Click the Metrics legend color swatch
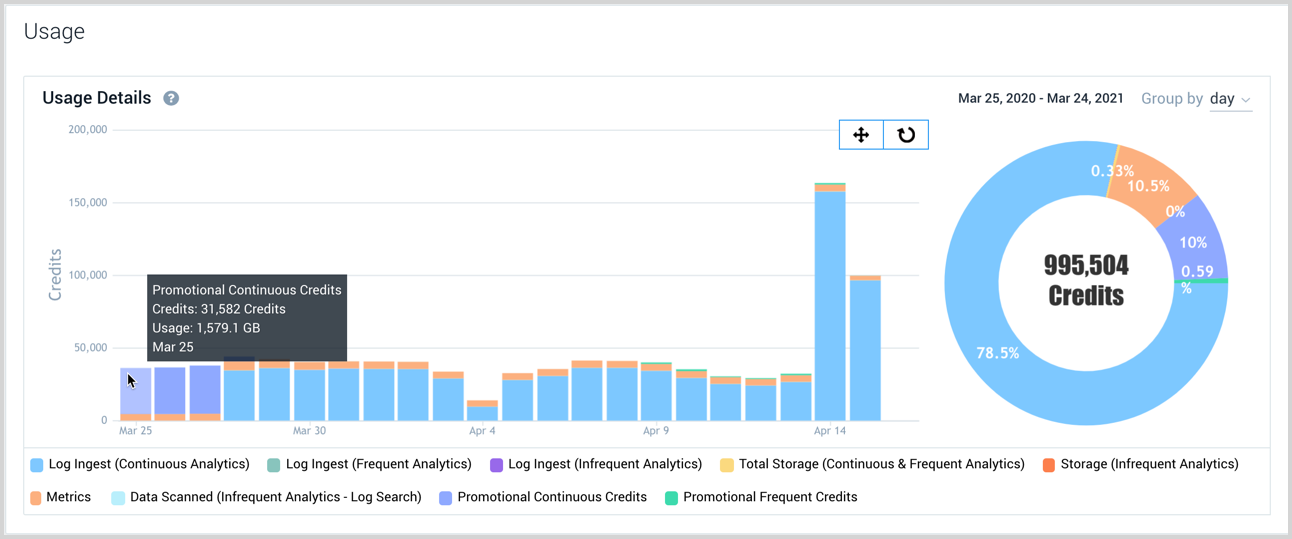Screen dimensions: 1292x539 36,498
